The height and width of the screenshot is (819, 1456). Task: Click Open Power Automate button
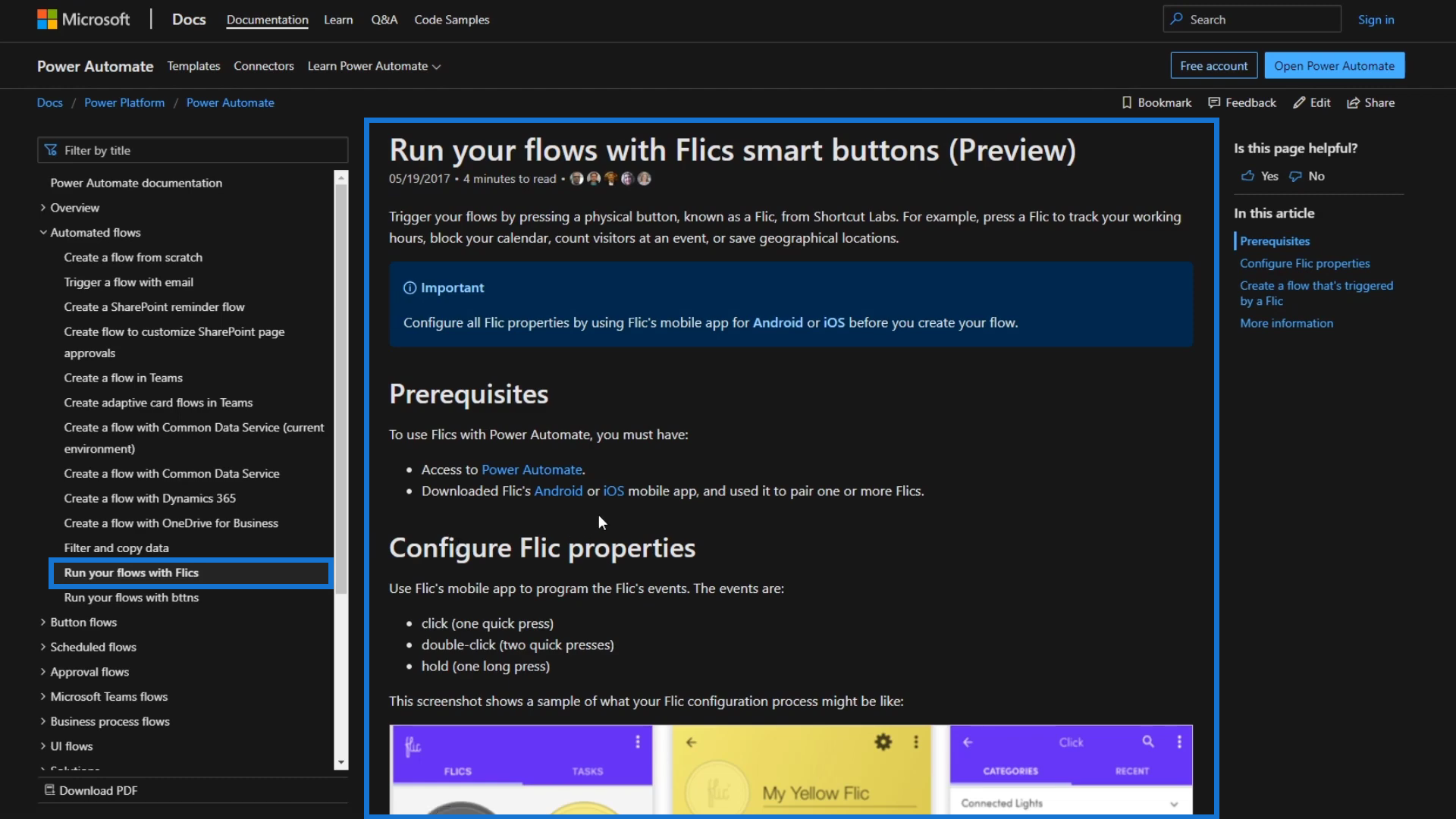(x=1335, y=66)
